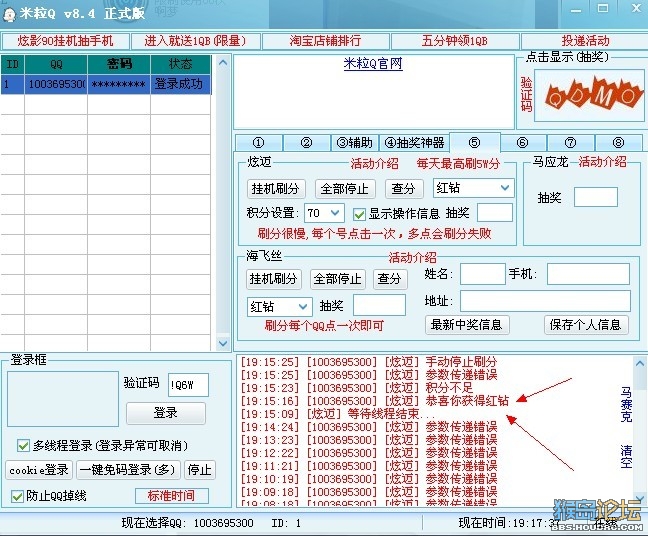Click the 登录 button

[166, 413]
